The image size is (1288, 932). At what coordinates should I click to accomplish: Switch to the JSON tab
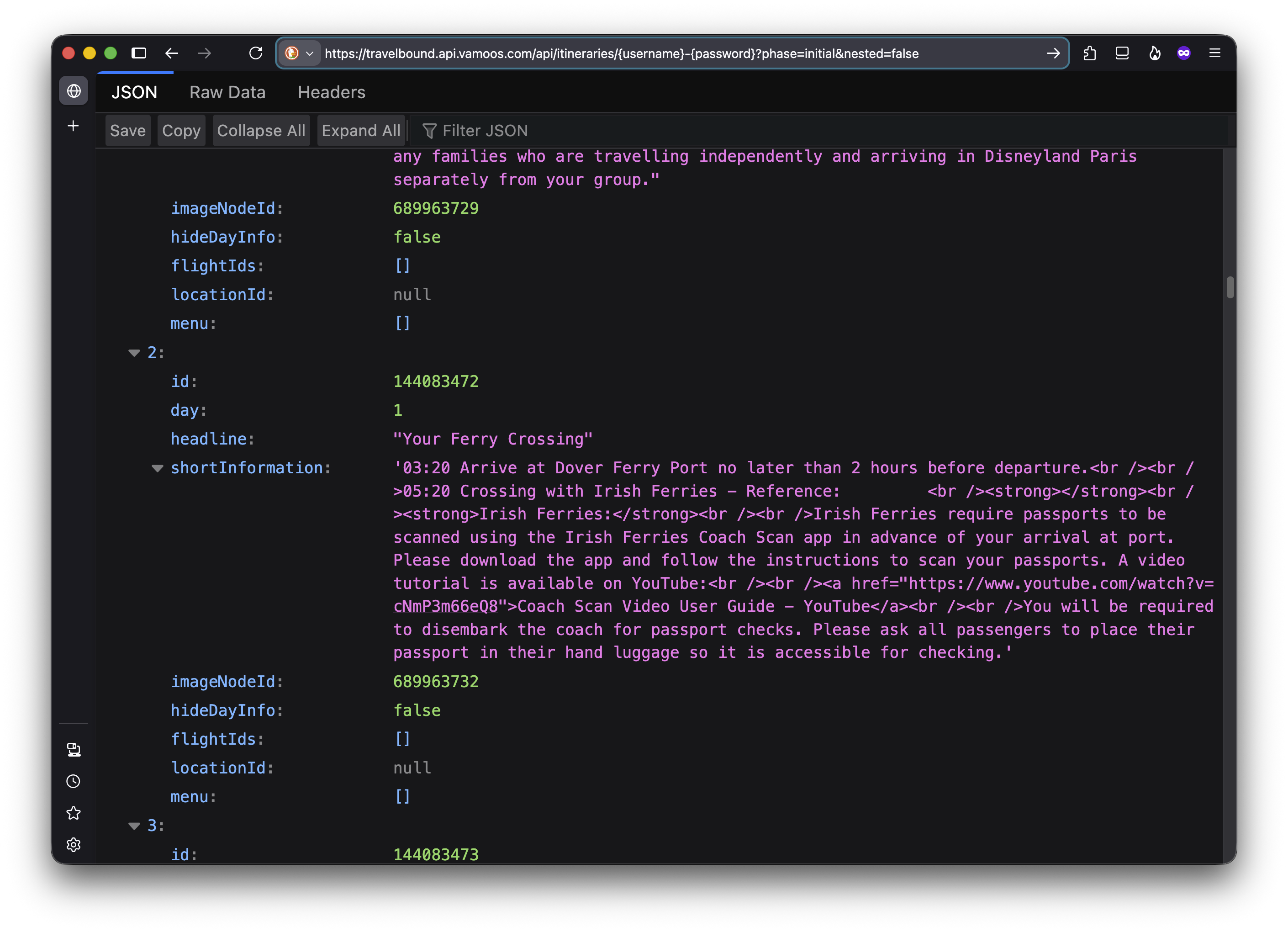[x=134, y=93]
